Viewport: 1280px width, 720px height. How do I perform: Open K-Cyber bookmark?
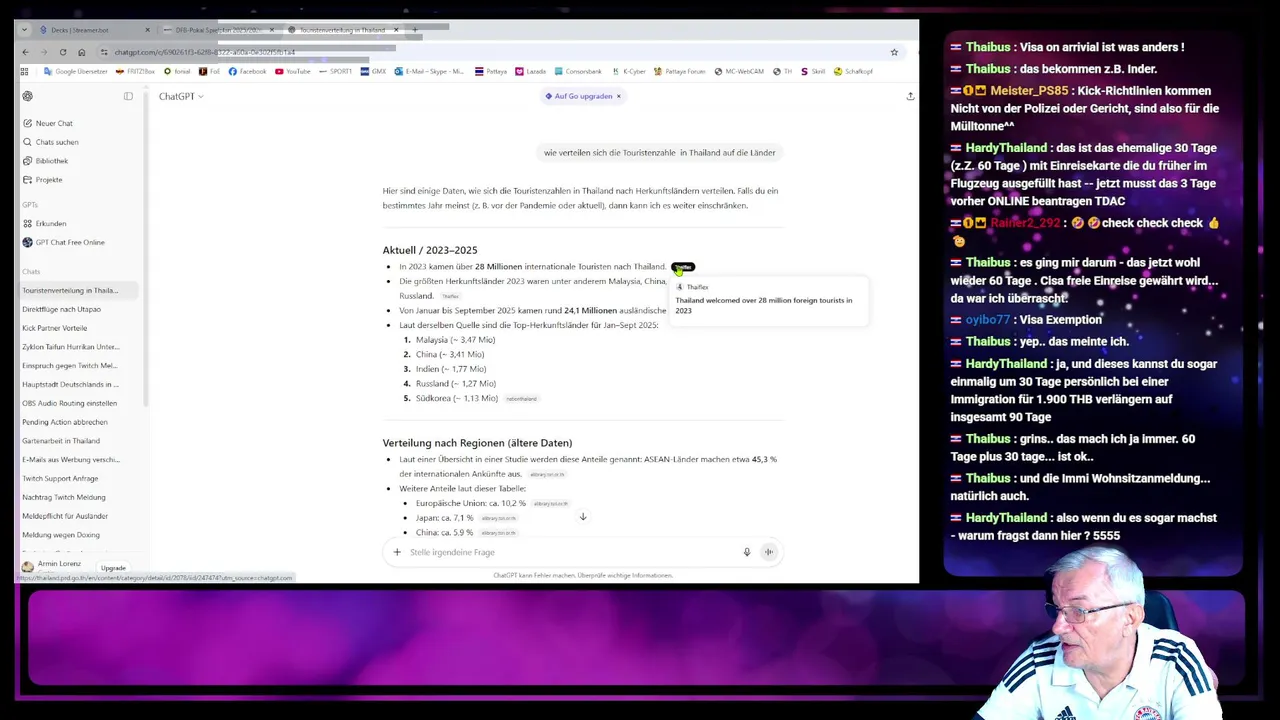(x=628, y=71)
